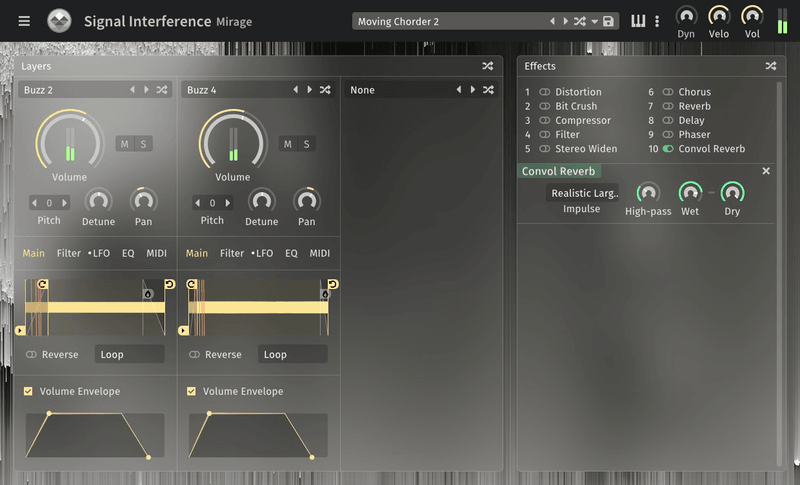Disable the Convol Reverb effect toggle

click(668, 149)
